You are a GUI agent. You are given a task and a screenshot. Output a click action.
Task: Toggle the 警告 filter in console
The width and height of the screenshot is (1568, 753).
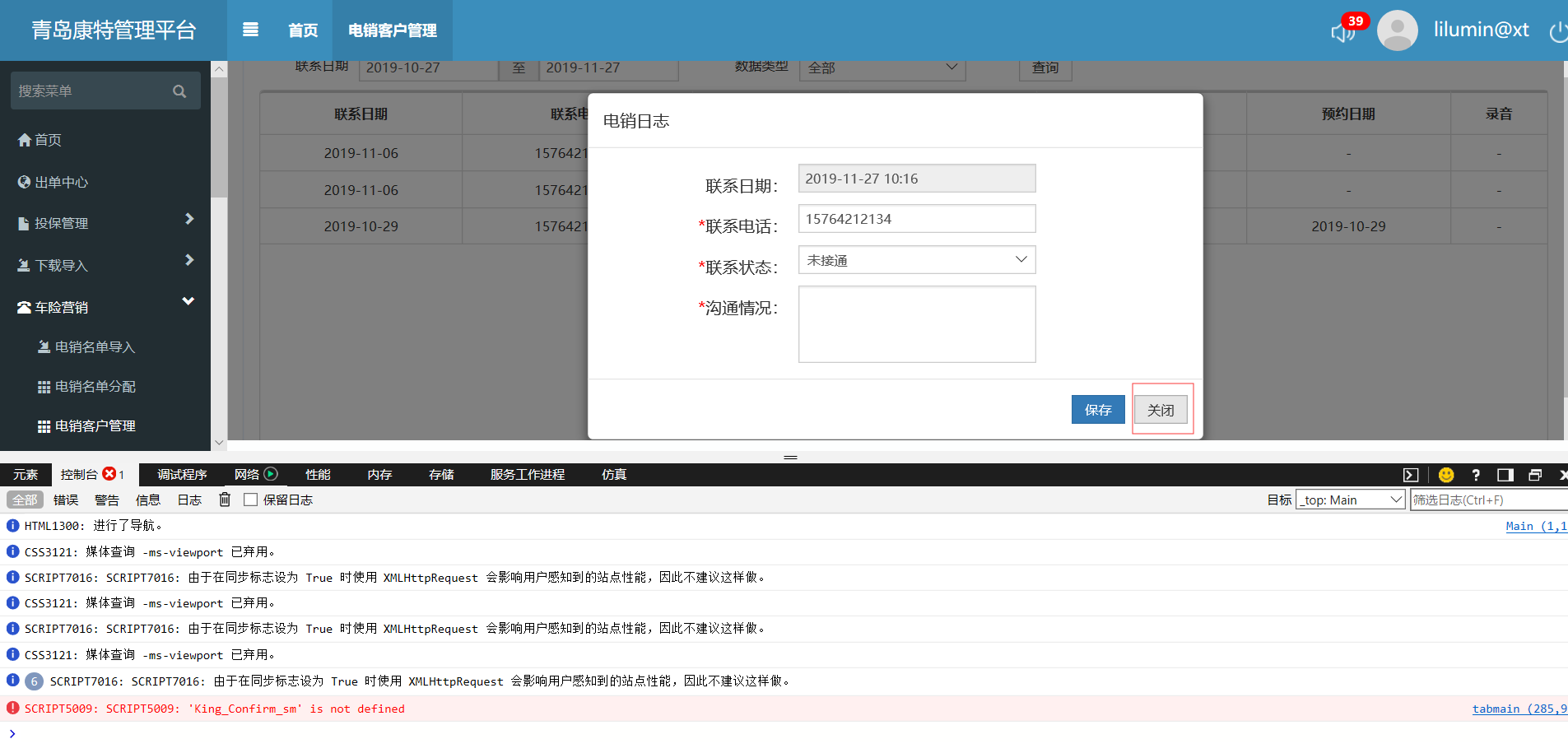tap(107, 500)
